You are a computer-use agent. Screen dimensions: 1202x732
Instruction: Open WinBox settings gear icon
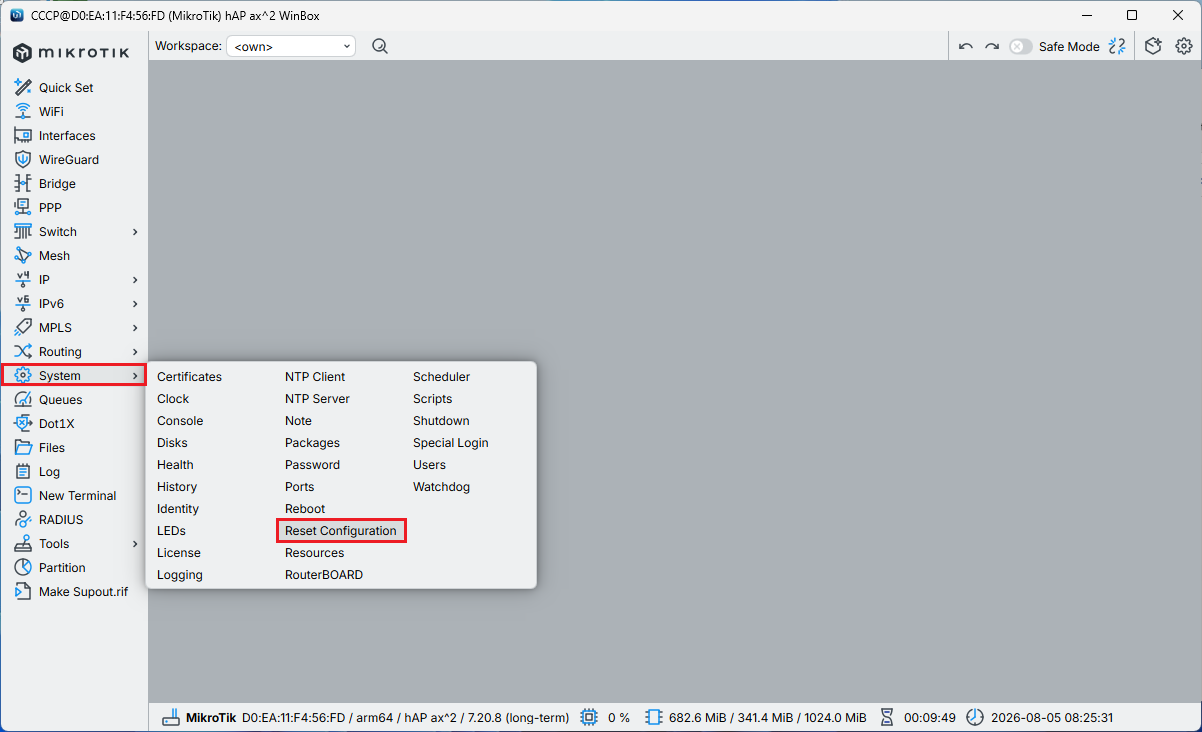pyautogui.click(x=1184, y=46)
